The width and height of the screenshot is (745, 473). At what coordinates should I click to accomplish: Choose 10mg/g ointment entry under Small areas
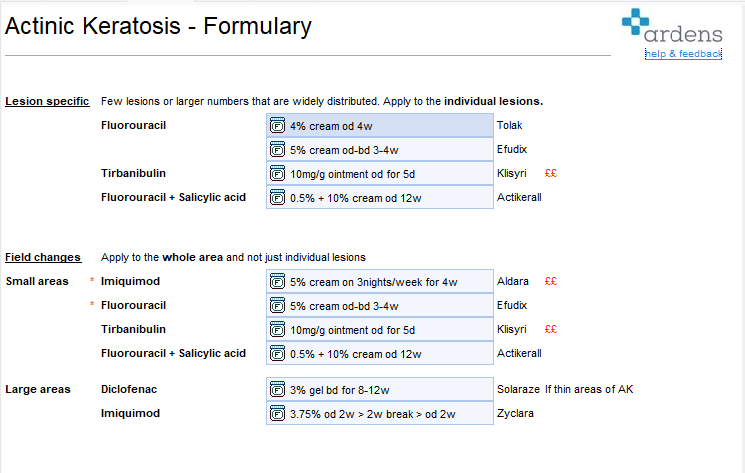(x=380, y=330)
